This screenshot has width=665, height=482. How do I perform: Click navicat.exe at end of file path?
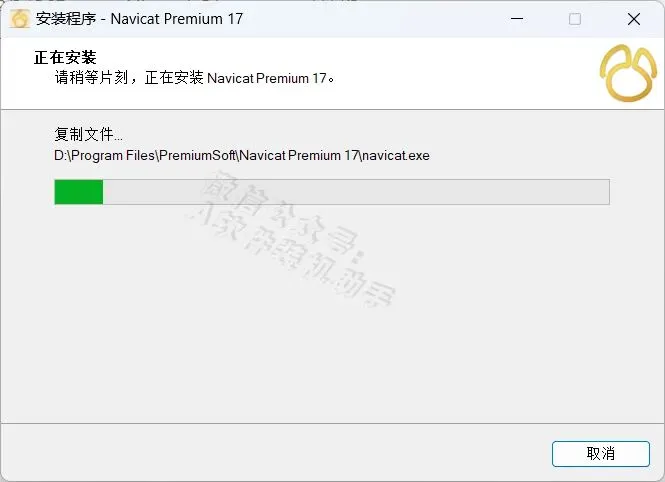[396, 156]
